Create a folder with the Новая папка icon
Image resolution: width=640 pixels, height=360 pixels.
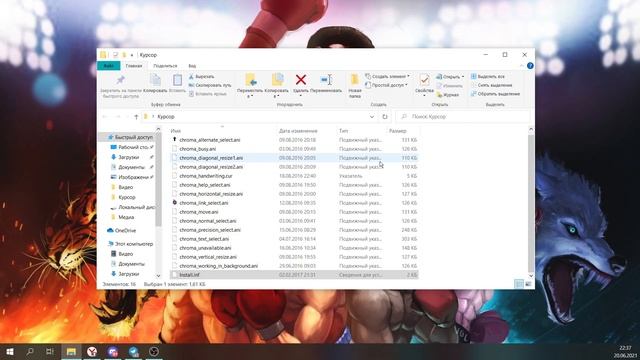point(355,80)
